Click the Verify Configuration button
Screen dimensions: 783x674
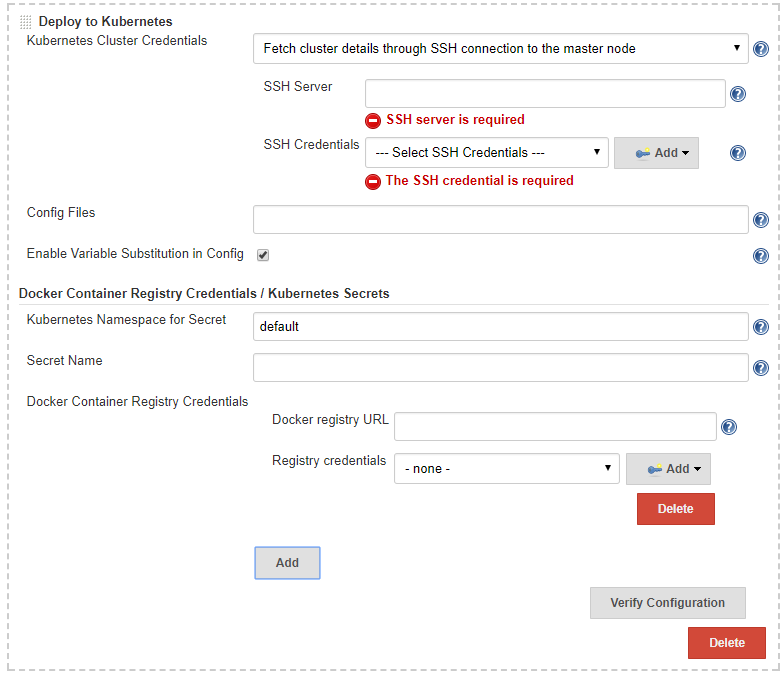coord(668,603)
